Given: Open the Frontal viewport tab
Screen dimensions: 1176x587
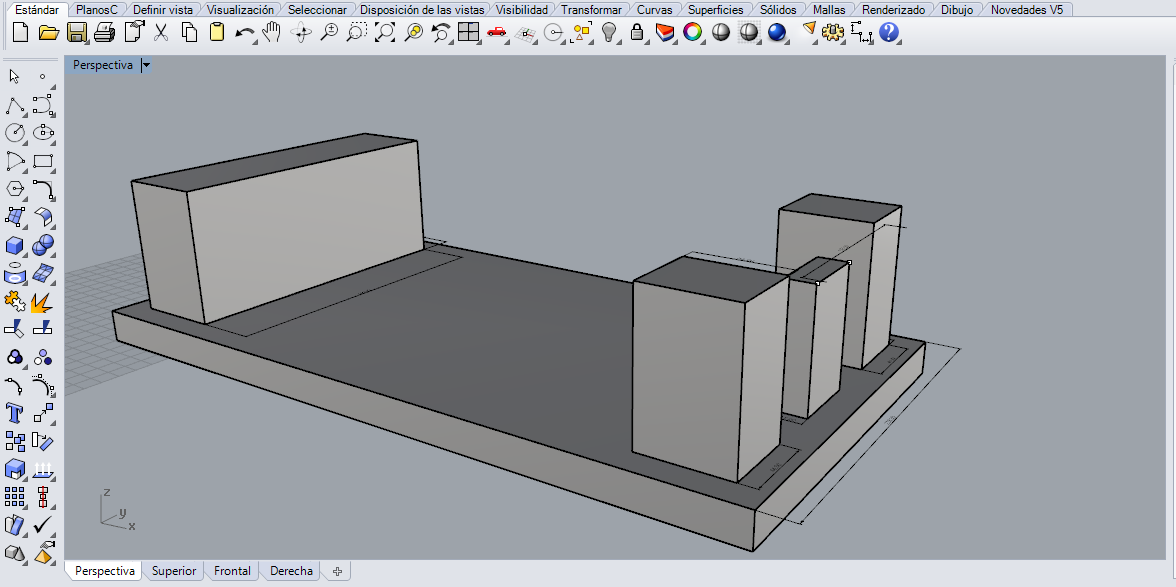Looking at the screenshot, I should pyautogui.click(x=232, y=571).
